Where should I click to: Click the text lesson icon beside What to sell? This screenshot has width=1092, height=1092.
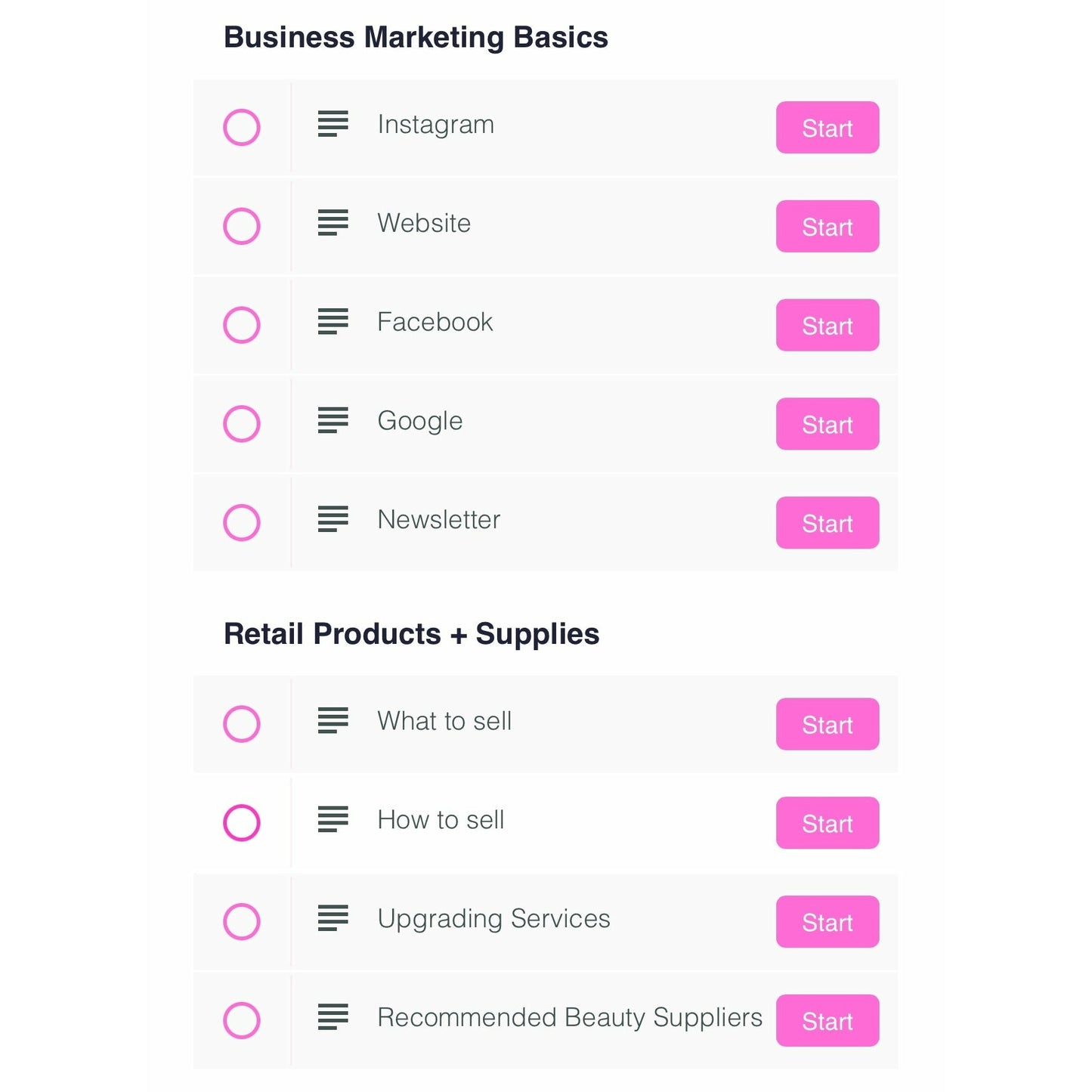pyautogui.click(x=333, y=721)
